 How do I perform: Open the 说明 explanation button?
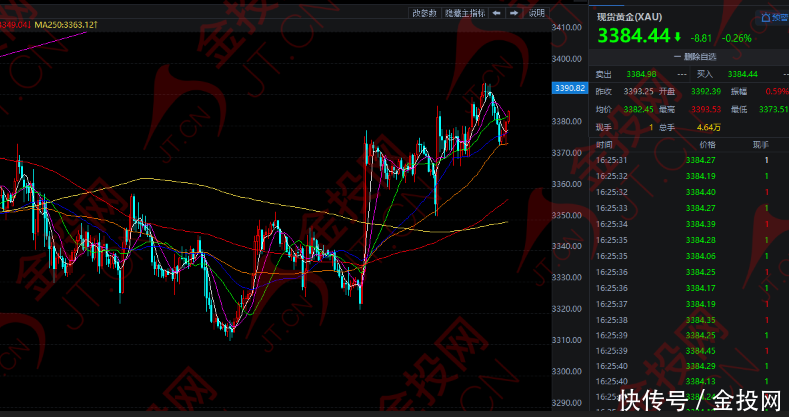[x=537, y=13]
